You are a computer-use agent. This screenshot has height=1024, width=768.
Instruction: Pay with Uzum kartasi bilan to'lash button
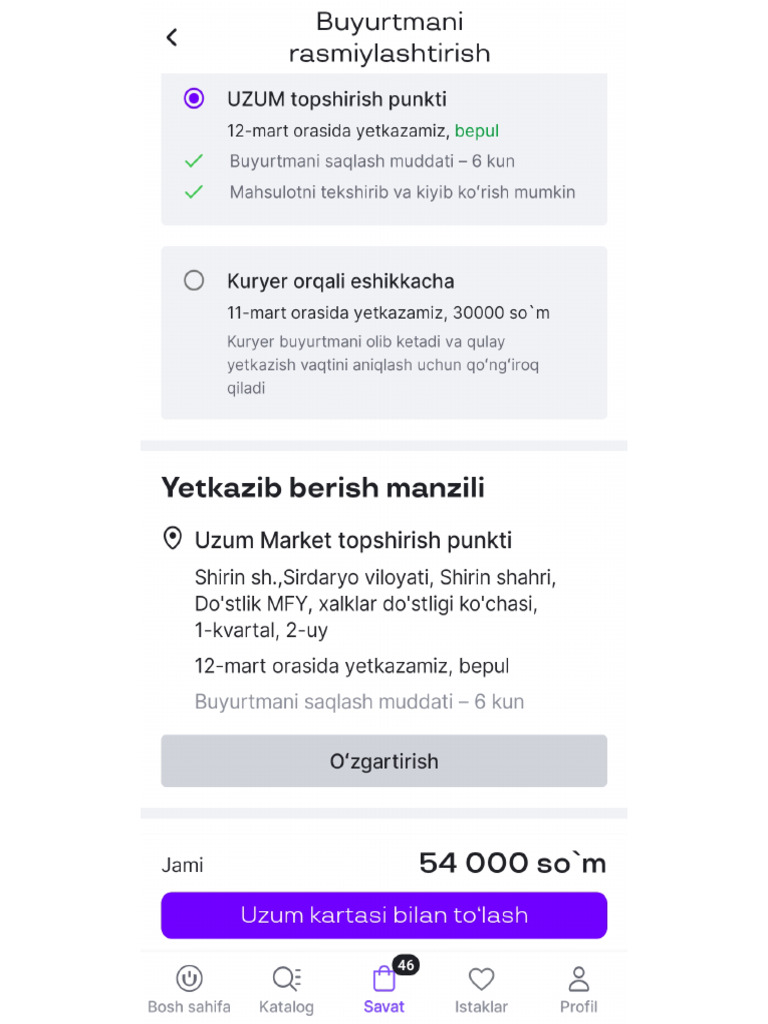384,915
